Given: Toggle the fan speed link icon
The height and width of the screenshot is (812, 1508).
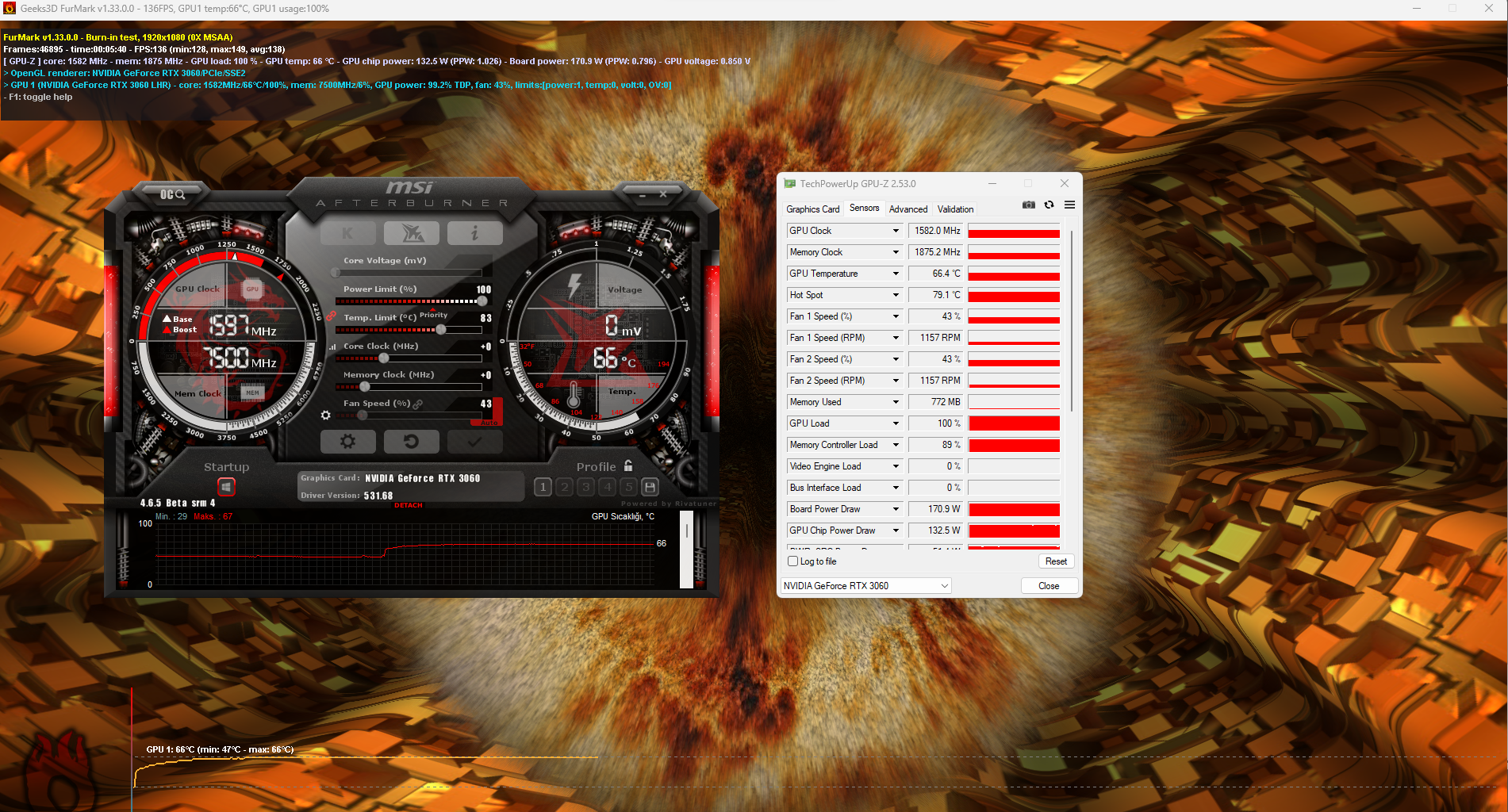Looking at the screenshot, I should (418, 404).
